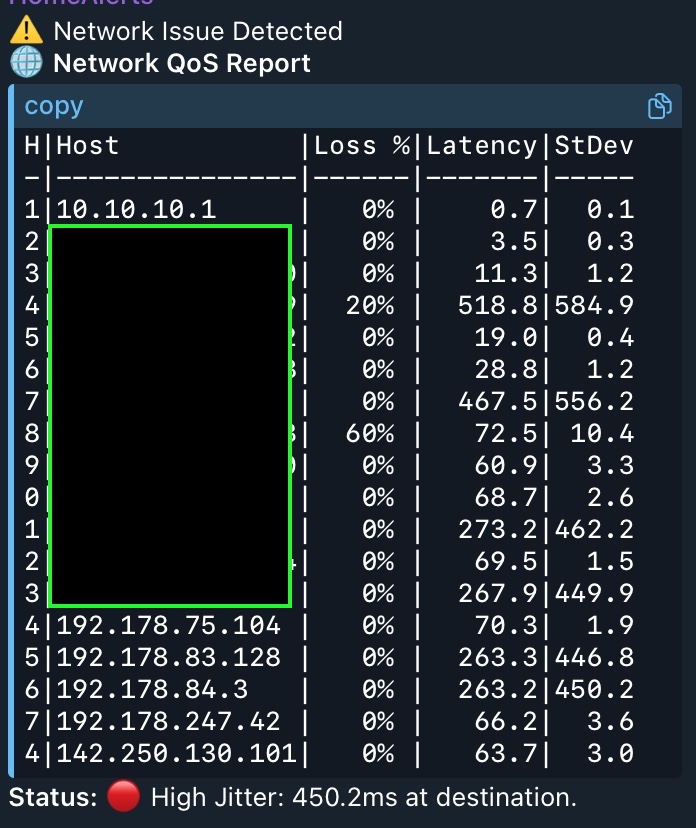The image size is (696, 828).
Task: Click the 192.178.84.3 host entry
Action: click(x=152, y=689)
